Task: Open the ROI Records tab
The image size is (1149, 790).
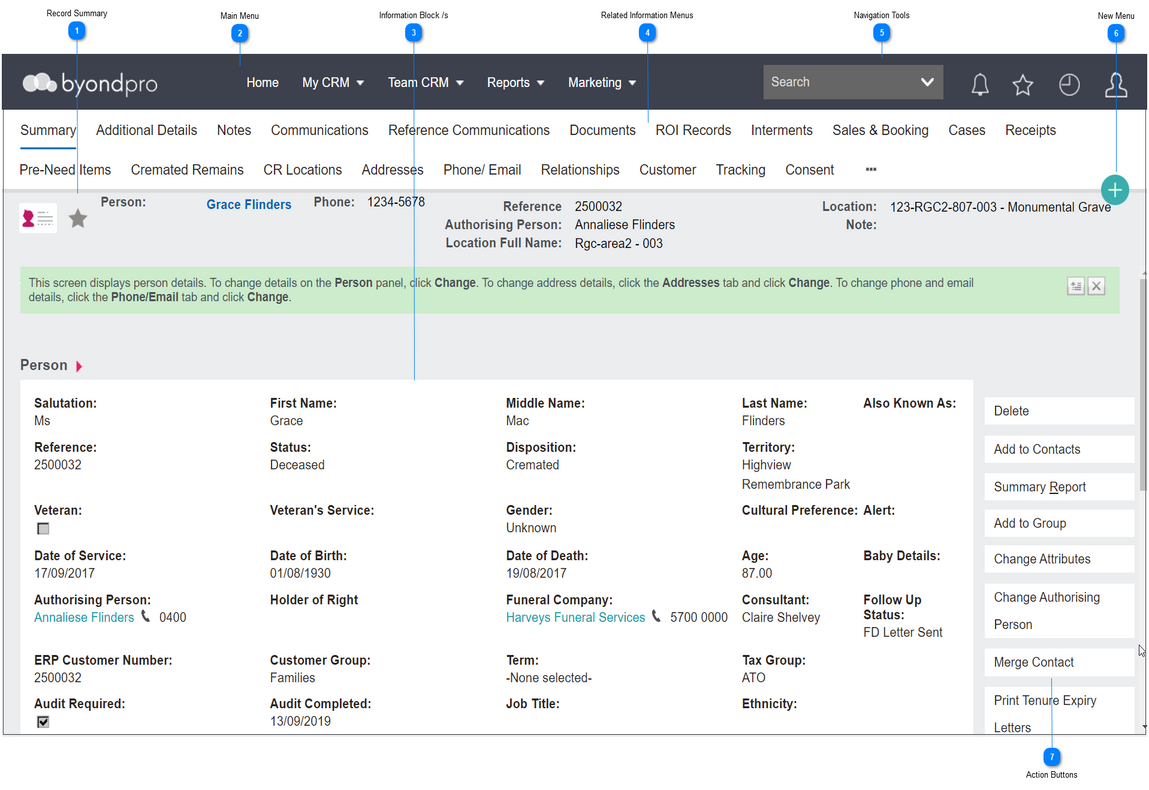Action: click(693, 130)
